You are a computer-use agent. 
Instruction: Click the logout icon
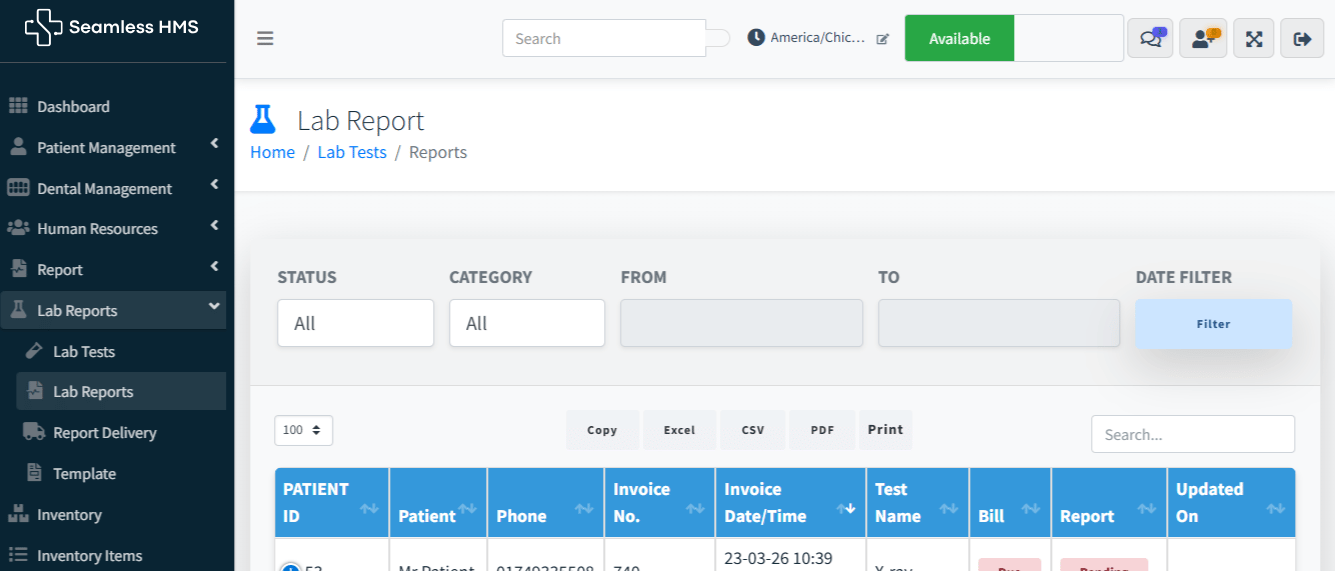(x=1302, y=38)
